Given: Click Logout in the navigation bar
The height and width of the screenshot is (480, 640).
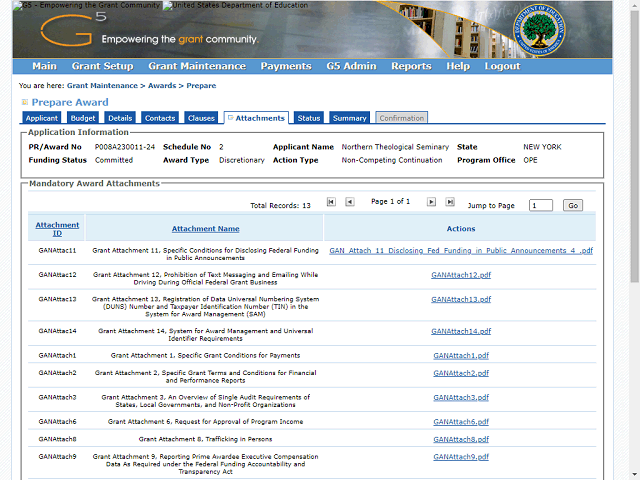Looking at the screenshot, I should 502,66.
